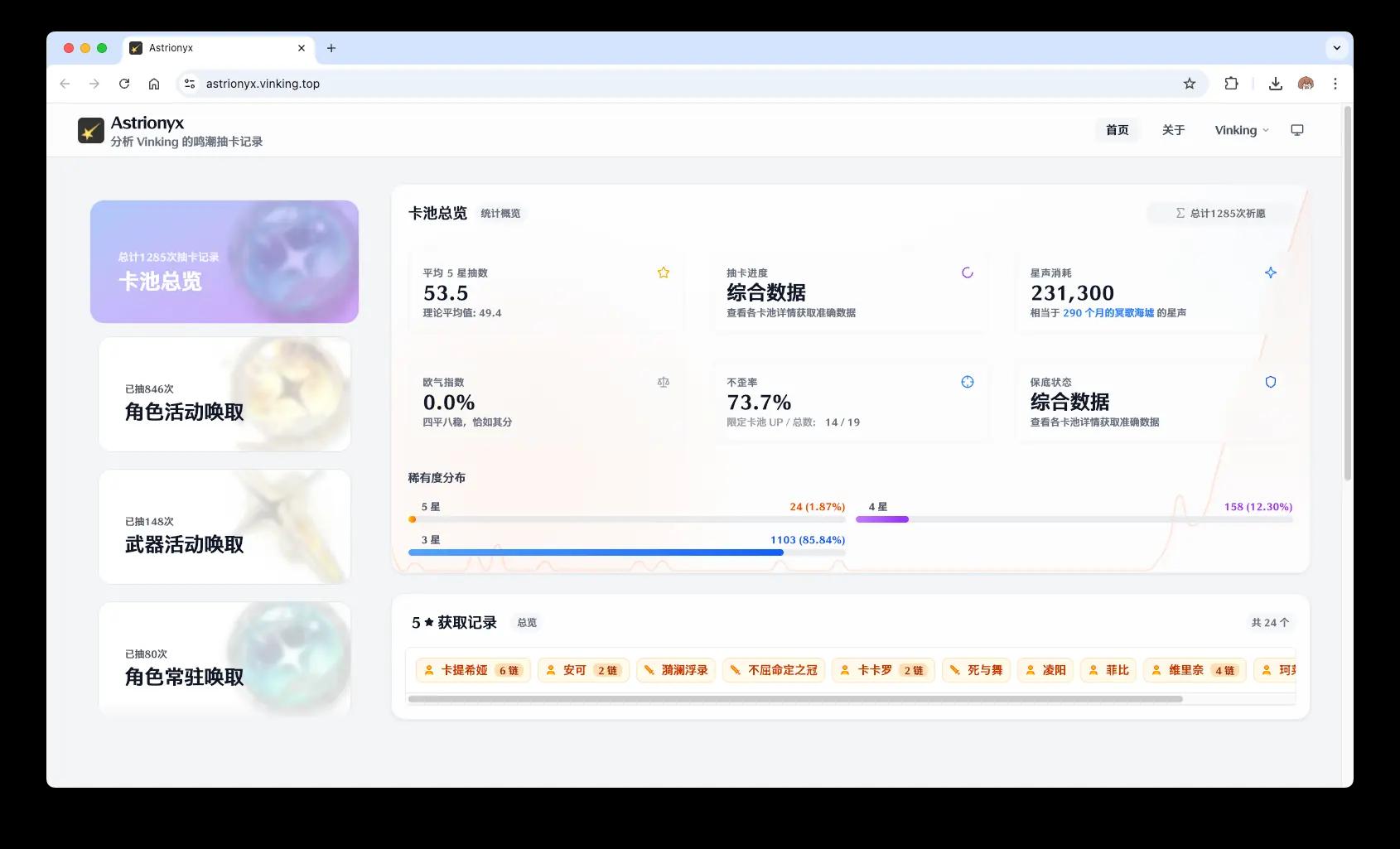Screen dimensions: 1400x849
Task: Click the 总计1285次祈愿 badge
Action: coord(1220,213)
